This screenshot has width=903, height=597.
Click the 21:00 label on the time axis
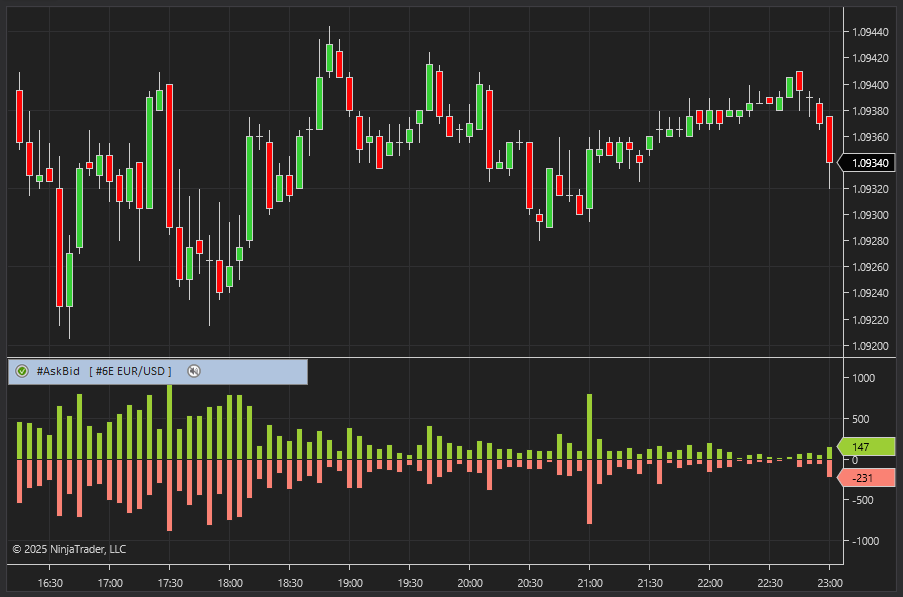tap(590, 583)
